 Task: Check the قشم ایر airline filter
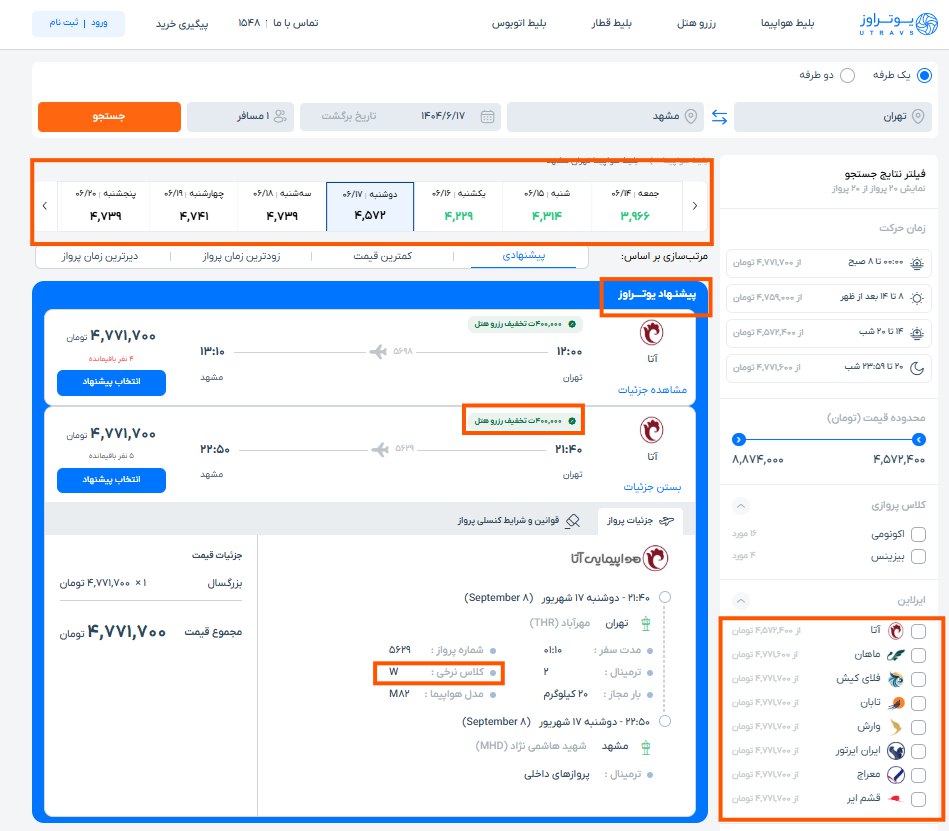tap(918, 799)
